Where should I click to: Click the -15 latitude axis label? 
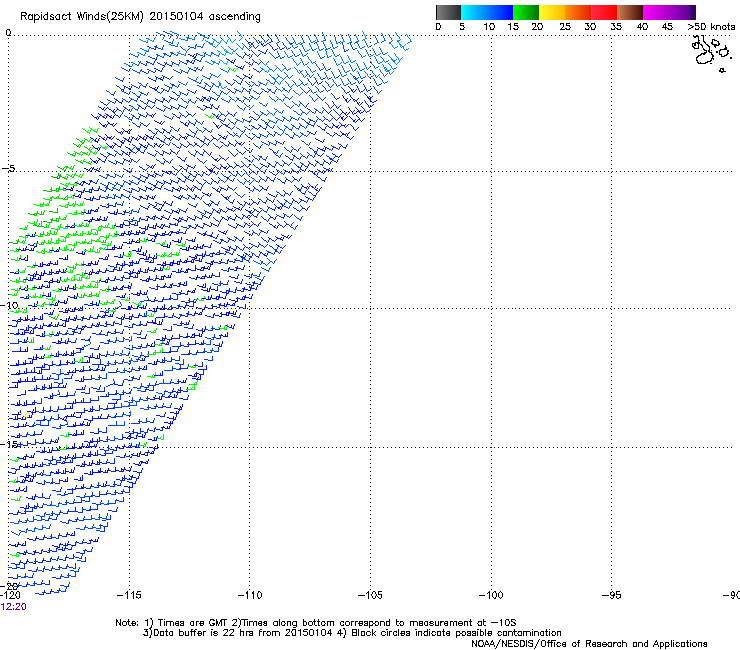pos(11,444)
